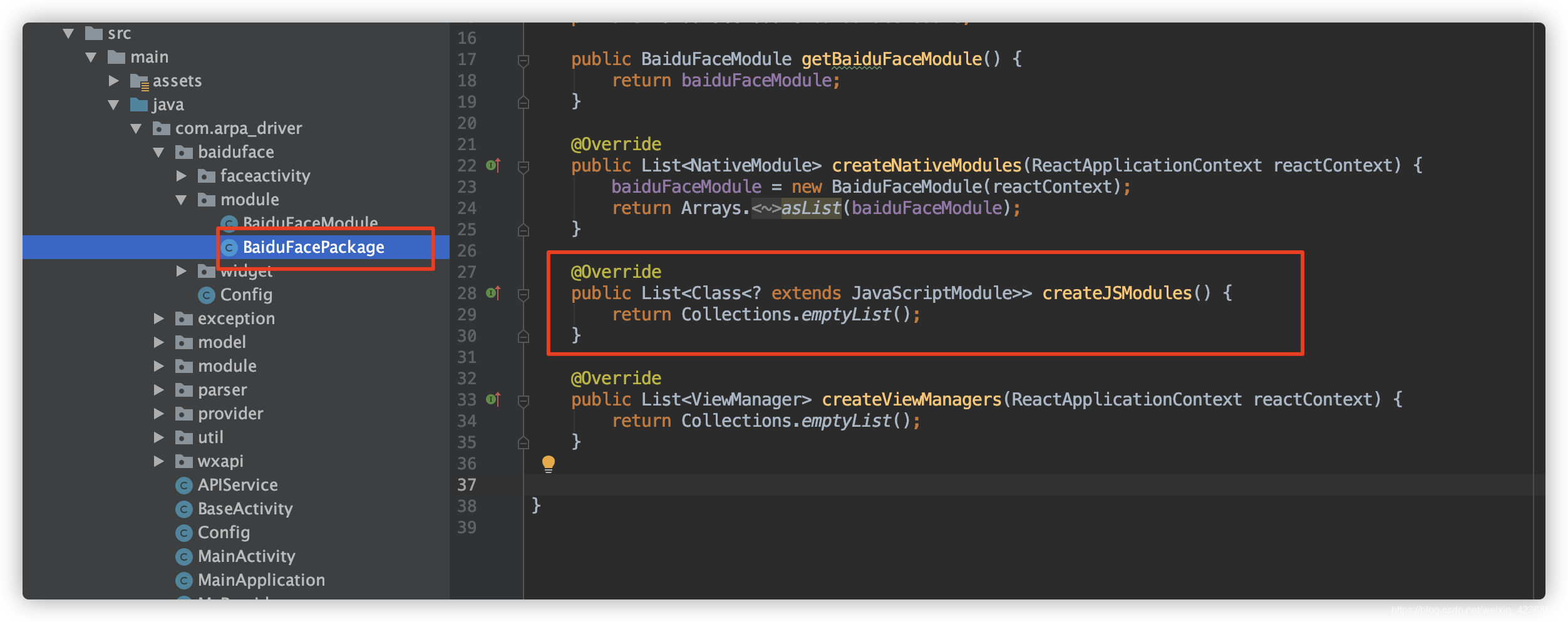Click the model package icon
Viewport: 1568px width, 622px height.
tap(184, 342)
